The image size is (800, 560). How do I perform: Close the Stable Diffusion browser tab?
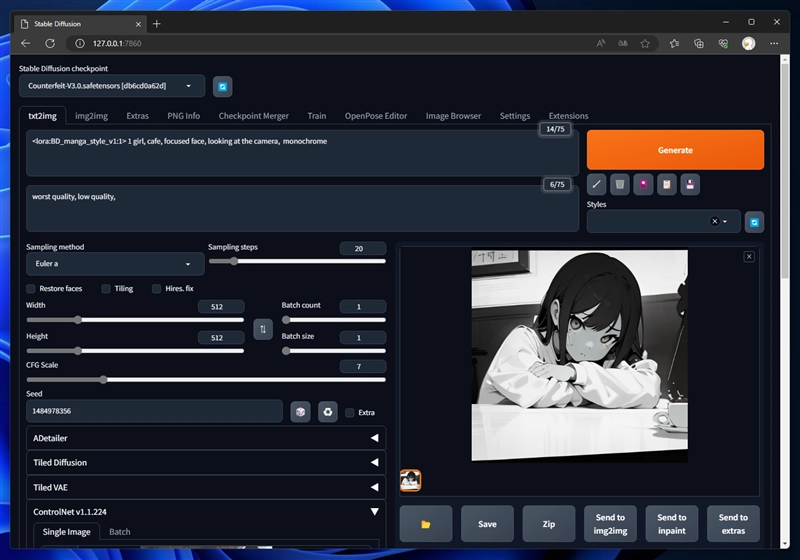pos(138,24)
